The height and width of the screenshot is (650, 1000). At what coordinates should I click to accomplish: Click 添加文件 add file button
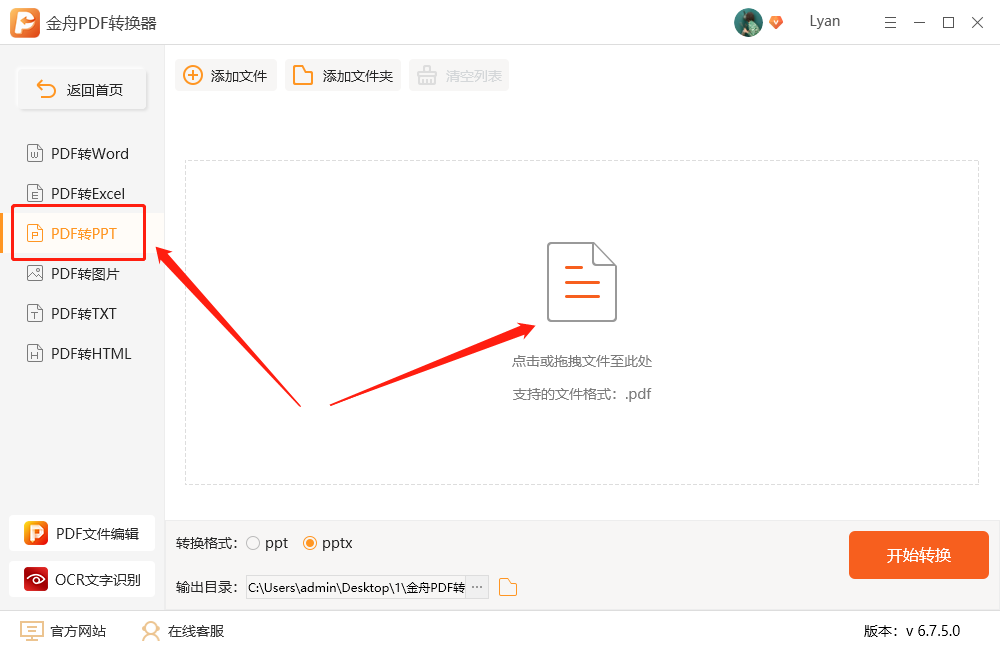click(226, 75)
